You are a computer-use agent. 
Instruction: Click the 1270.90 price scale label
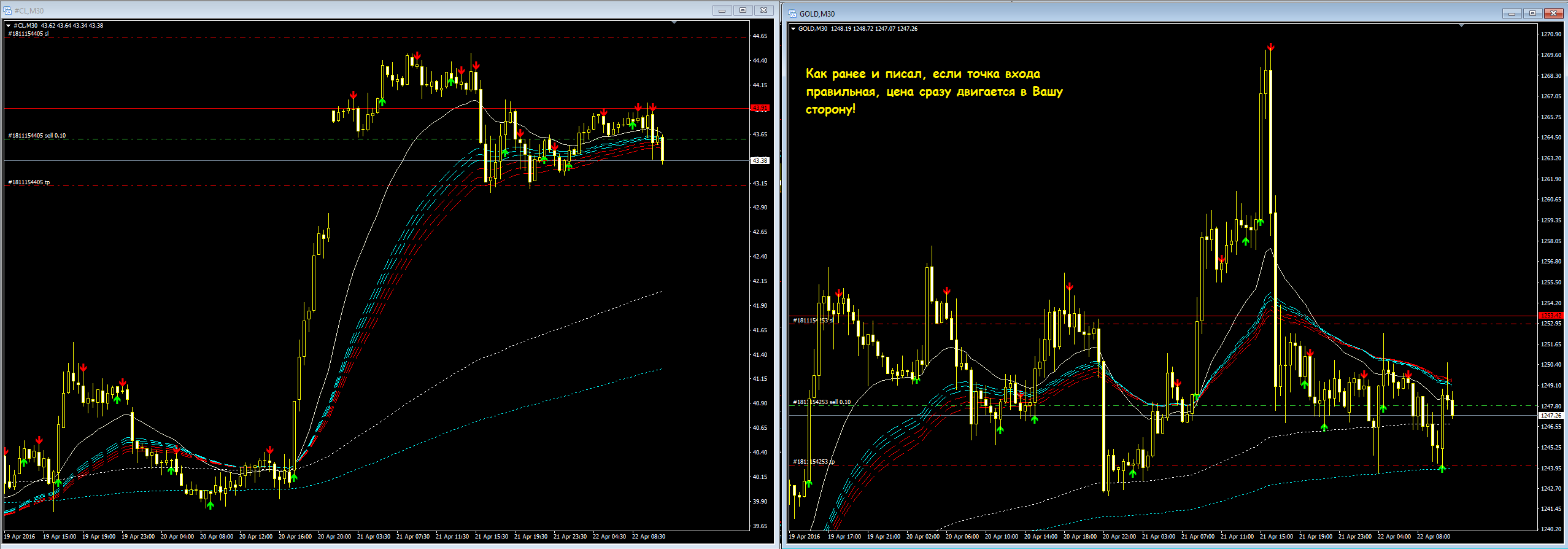coord(1551,34)
